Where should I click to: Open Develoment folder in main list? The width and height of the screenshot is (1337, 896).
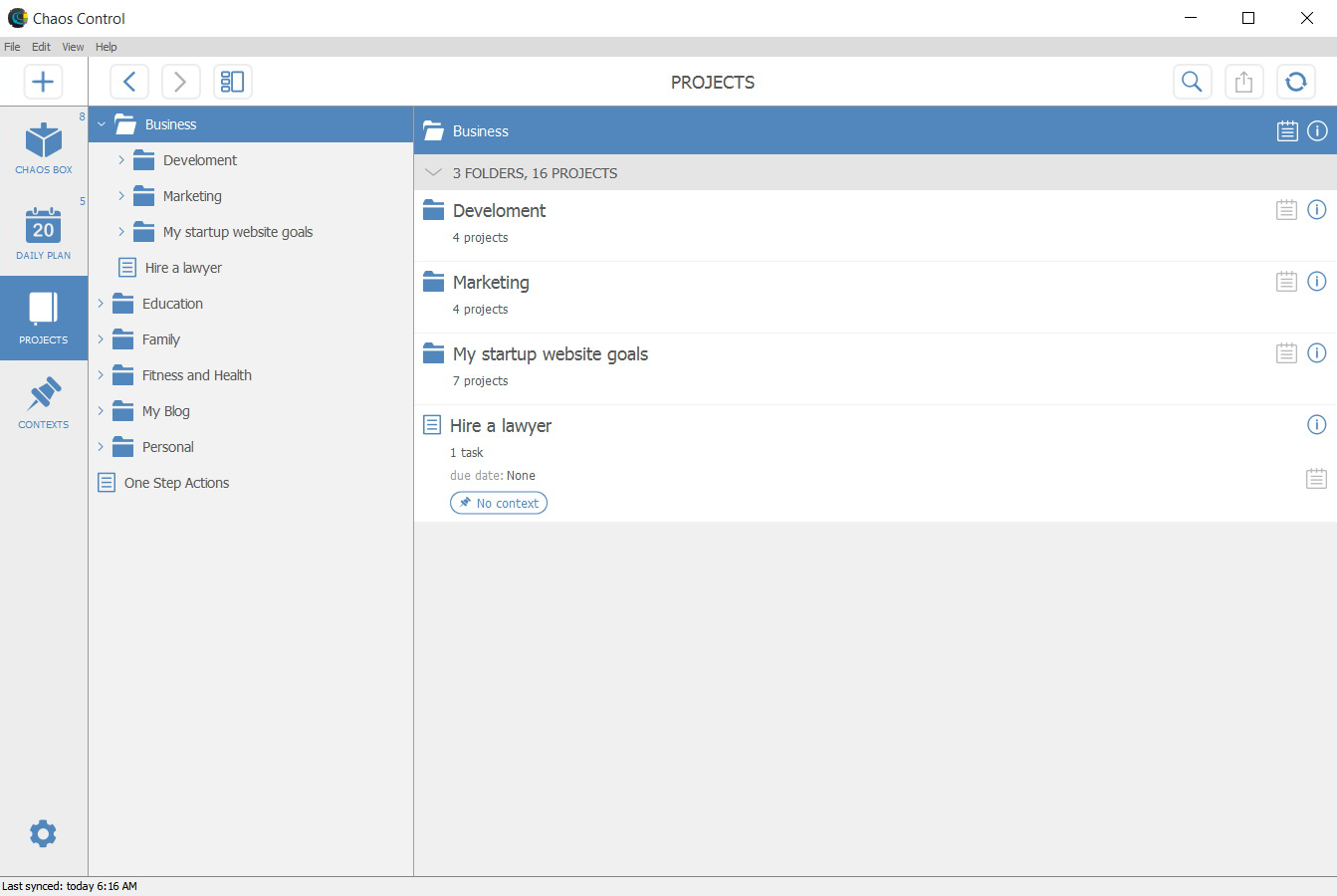click(875, 225)
